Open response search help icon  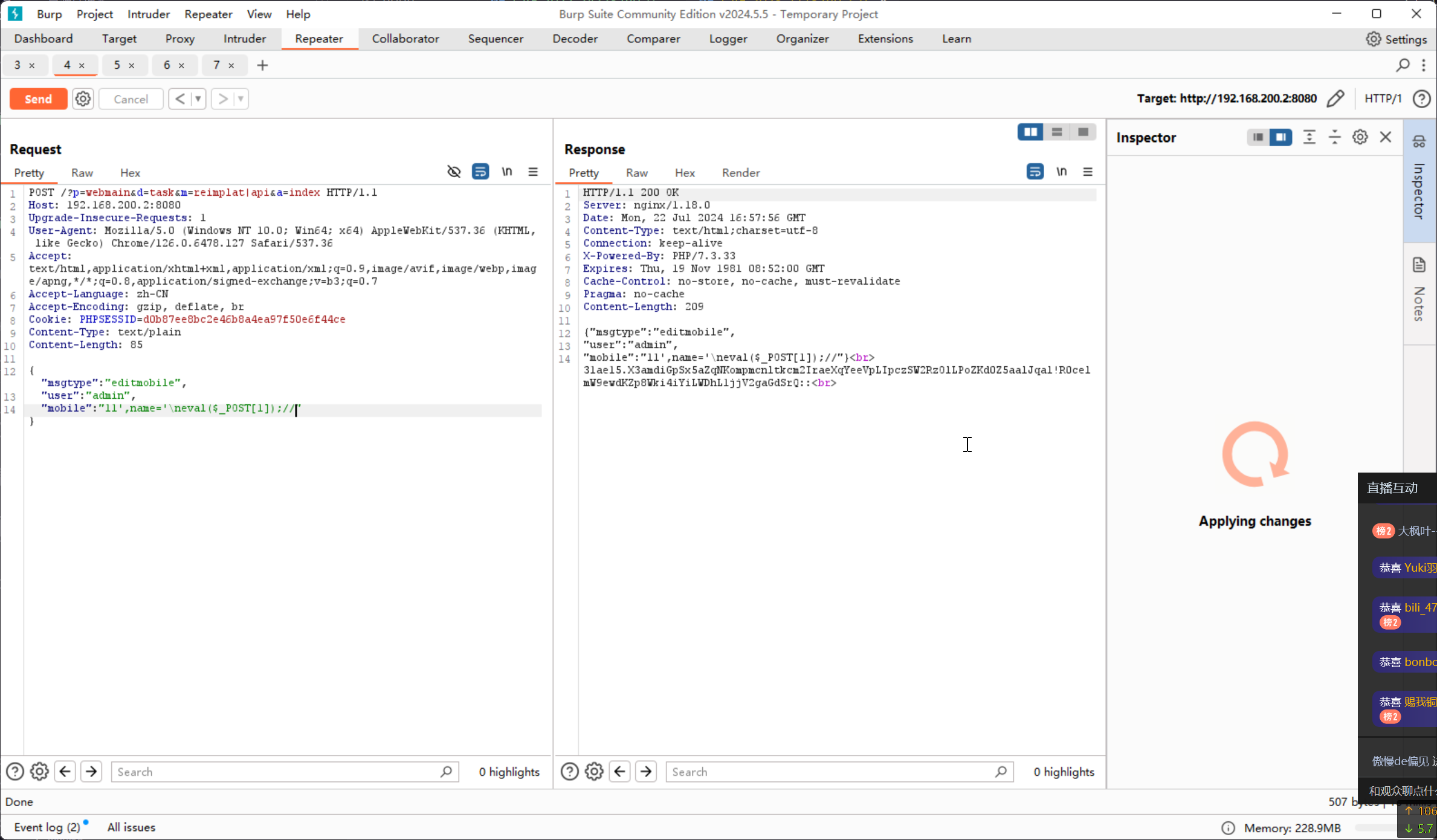(569, 772)
